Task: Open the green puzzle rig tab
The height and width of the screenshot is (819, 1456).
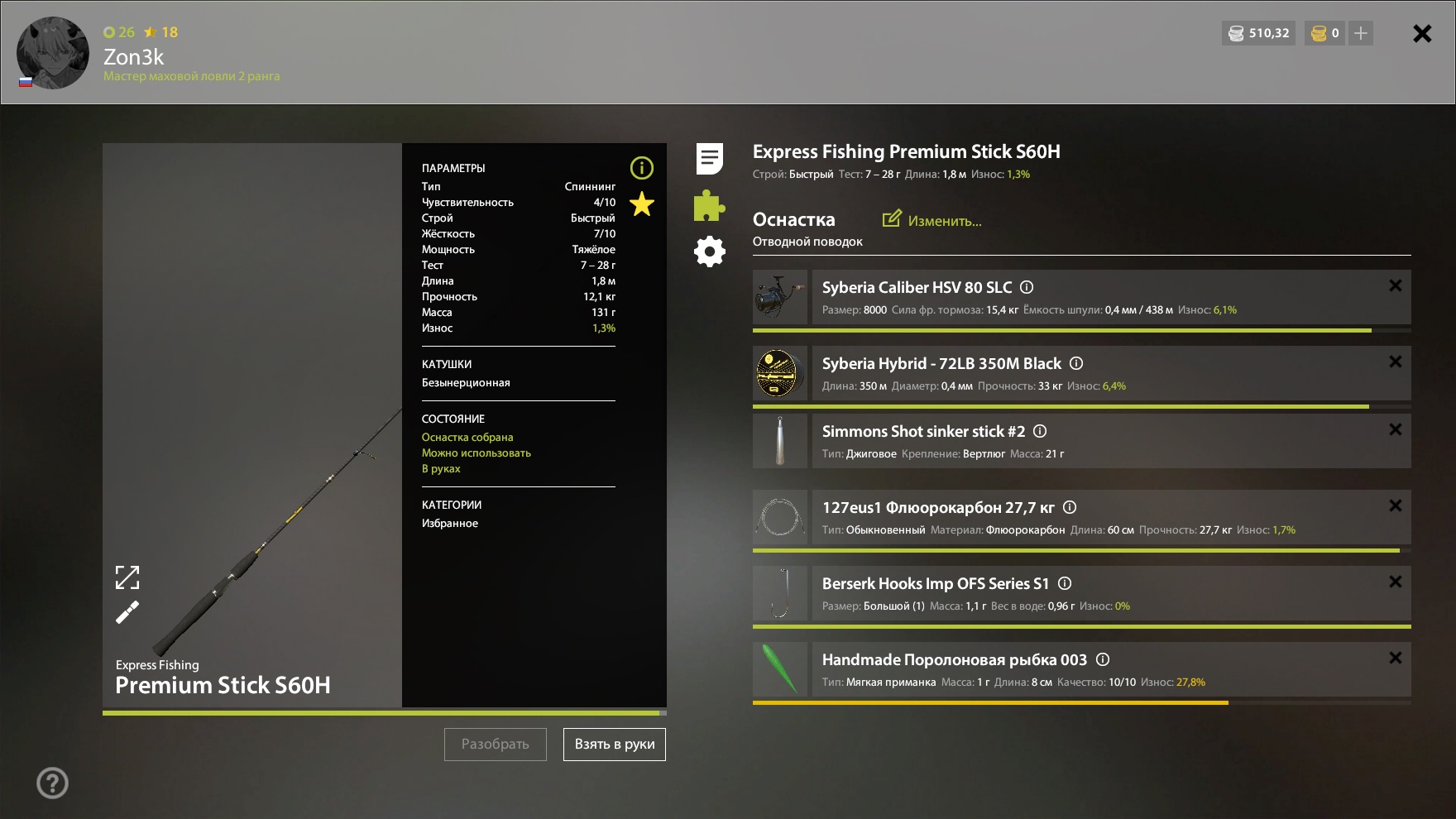Action: [709, 205]
